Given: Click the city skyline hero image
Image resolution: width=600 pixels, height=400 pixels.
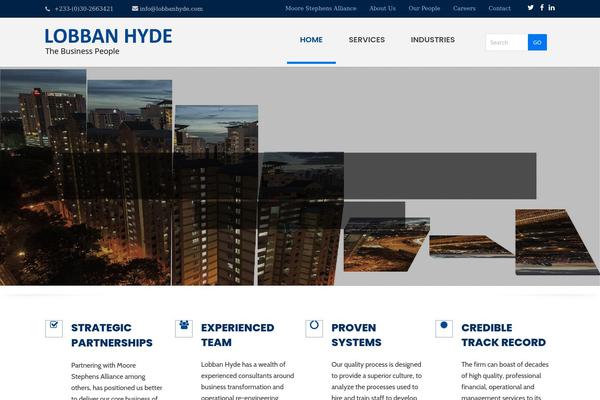Looking at the screenshot, I should pyautogui.click(x=300, y=176).
